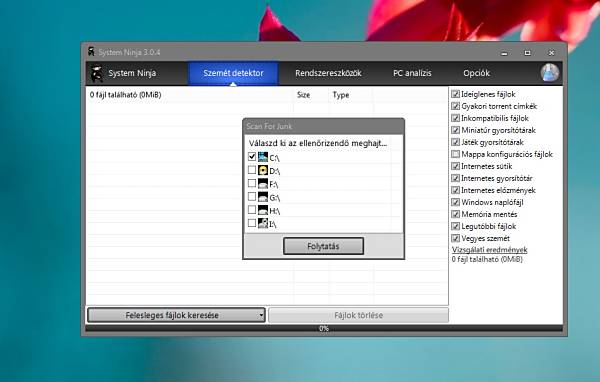Click the sidebar '0 fájl található (0MiB)' text

tap(487, 260)
